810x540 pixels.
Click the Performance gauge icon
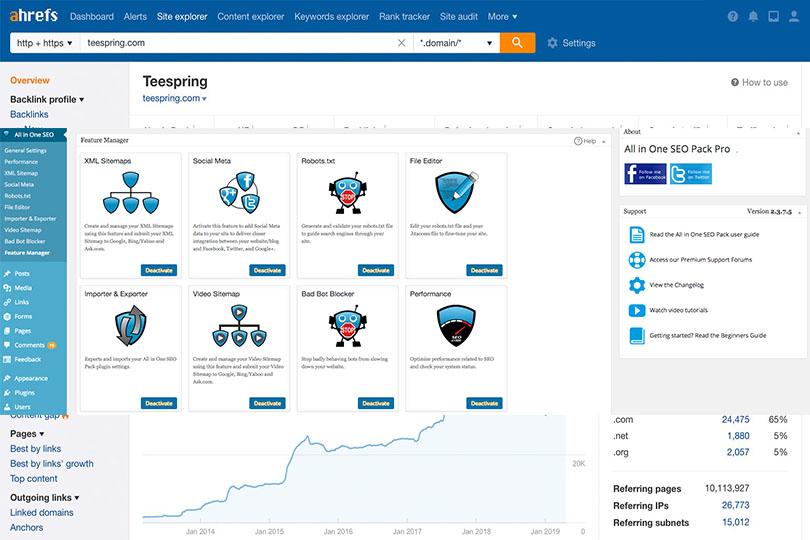point(456,325)
